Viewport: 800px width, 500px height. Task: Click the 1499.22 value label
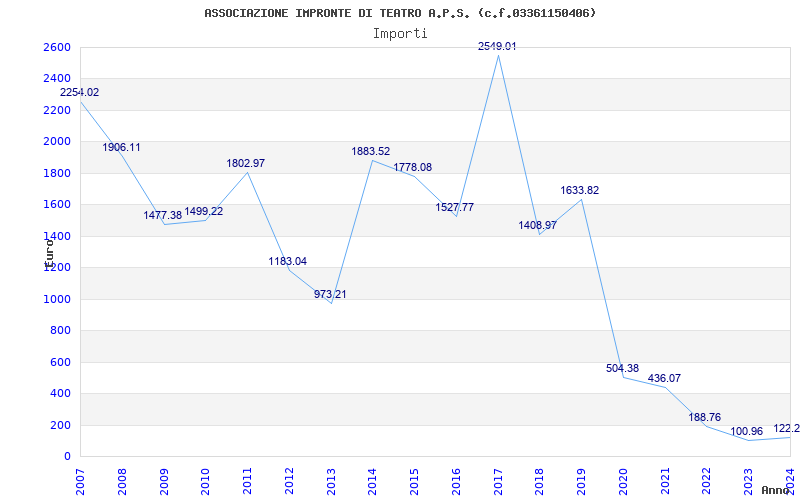204,211
